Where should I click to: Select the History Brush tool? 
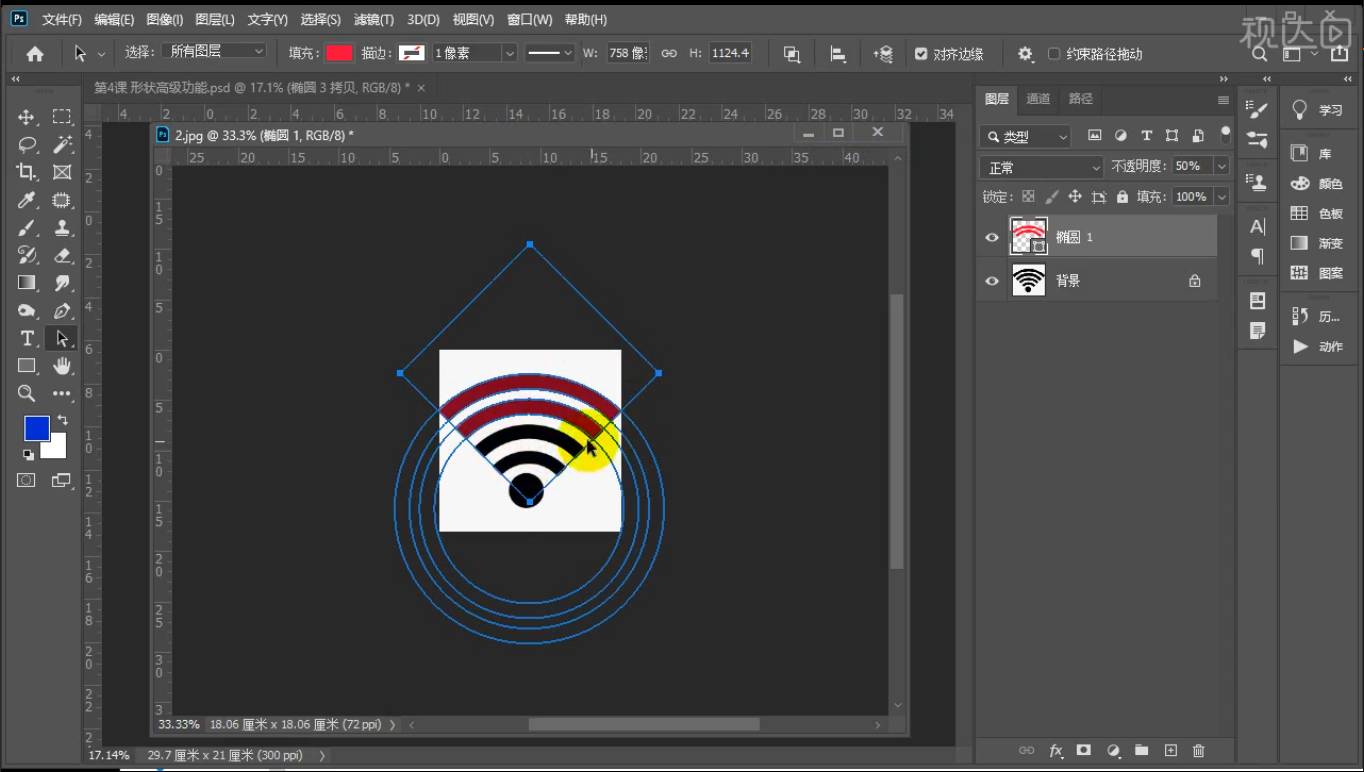click(27, 255)
